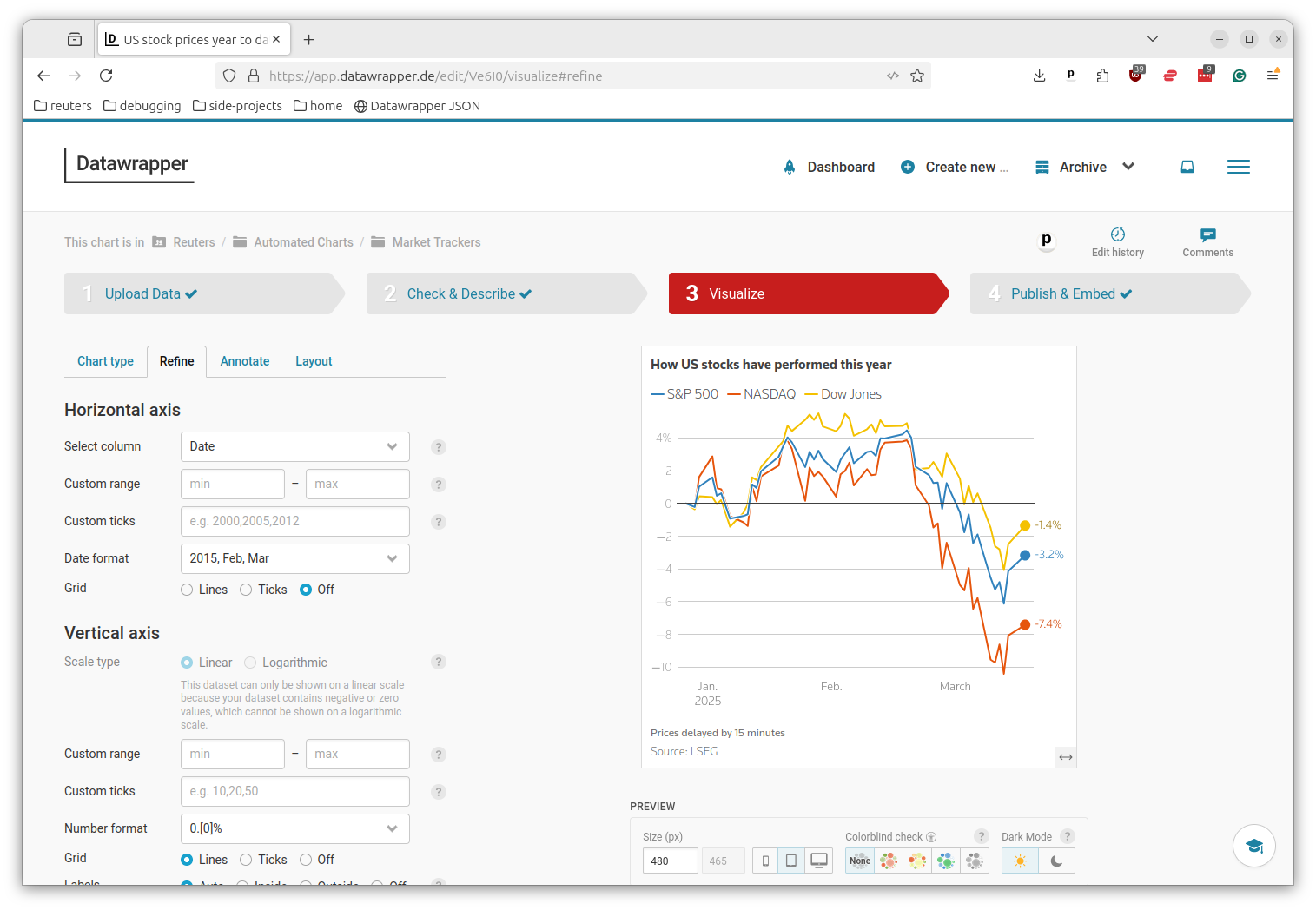
Task: Select None colorblind check mode
Action: (x=860, y=861)
